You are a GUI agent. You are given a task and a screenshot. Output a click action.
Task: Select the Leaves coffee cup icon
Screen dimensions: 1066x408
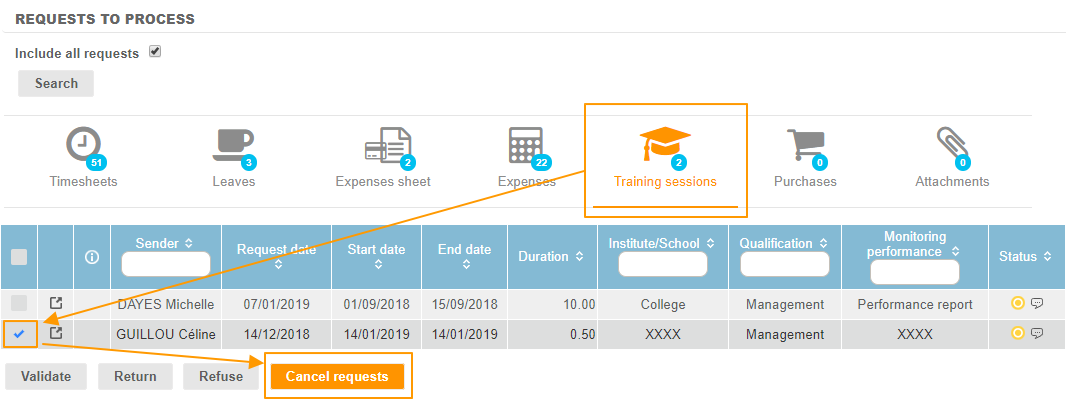pos(233,147)
